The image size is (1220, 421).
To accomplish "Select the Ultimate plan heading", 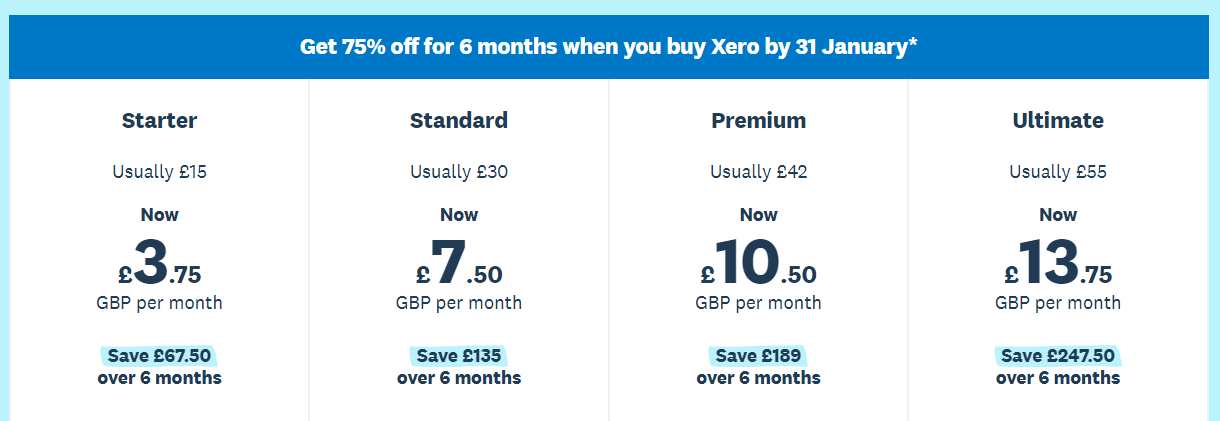I will 1058,121.
